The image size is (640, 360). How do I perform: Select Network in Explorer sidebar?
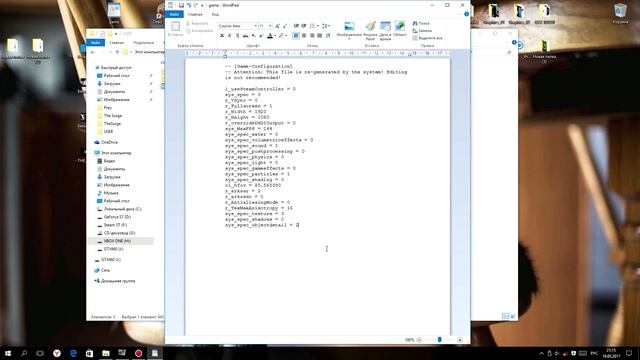(x=105, y=270)
